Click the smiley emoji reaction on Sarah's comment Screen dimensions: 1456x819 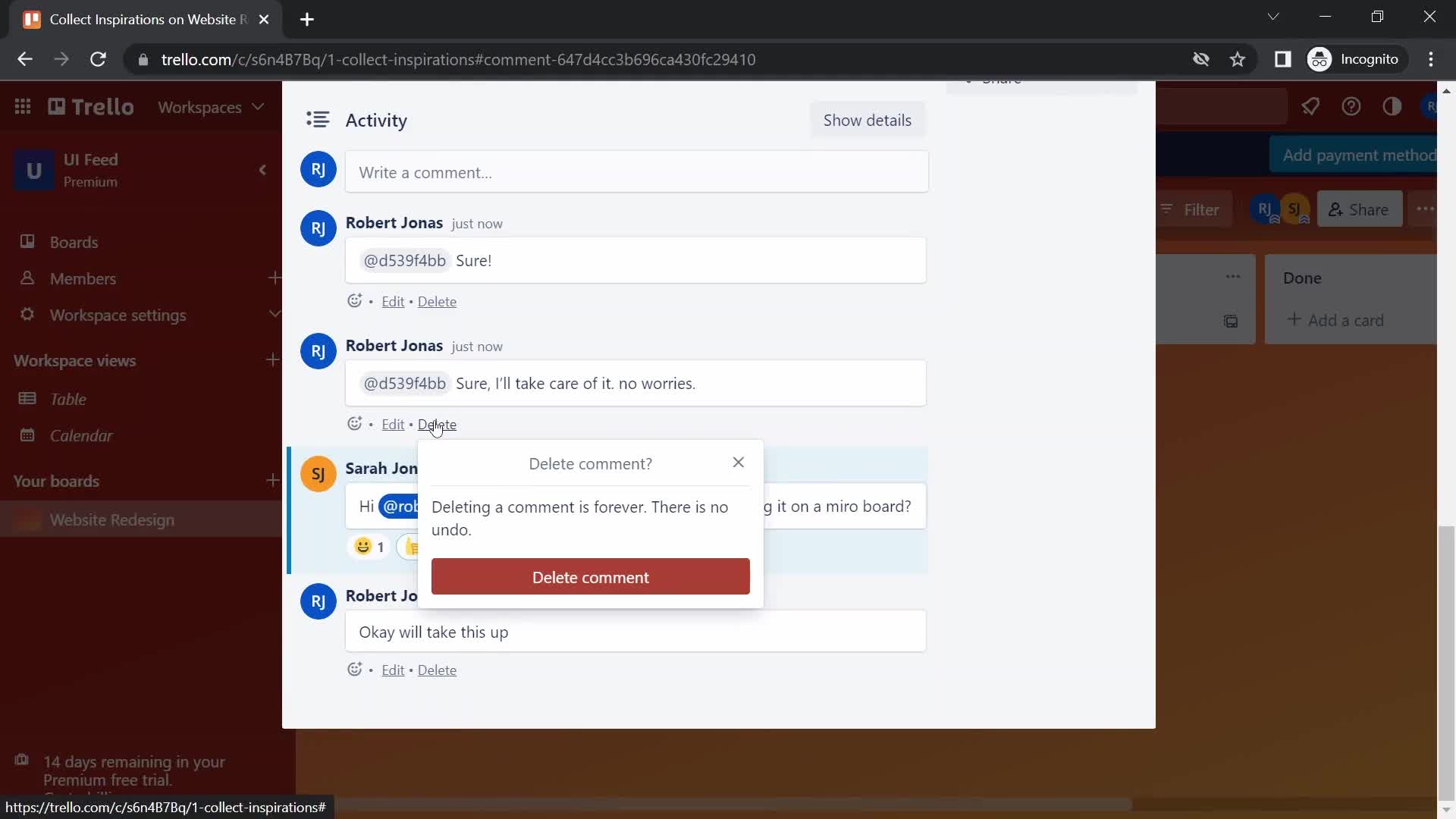coord(362,546)
